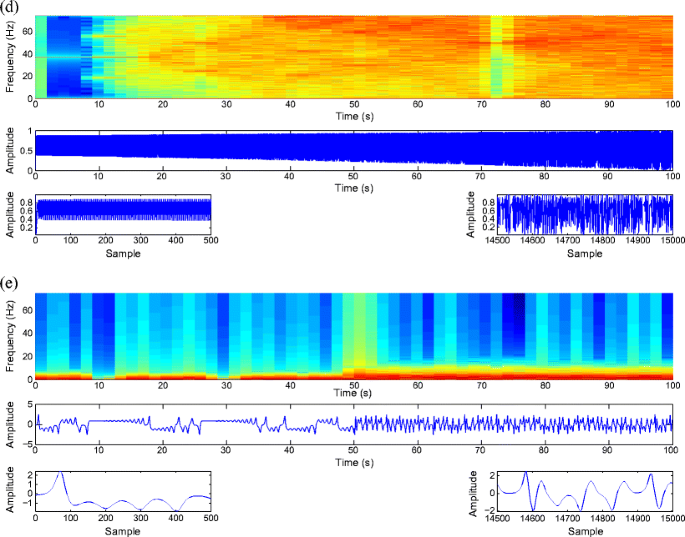Image resolution: width=685 pixels, height=537 pixels.
Task: Click "Time (s)" label under panel (d) amplitude plot
Action: (354, 188)
